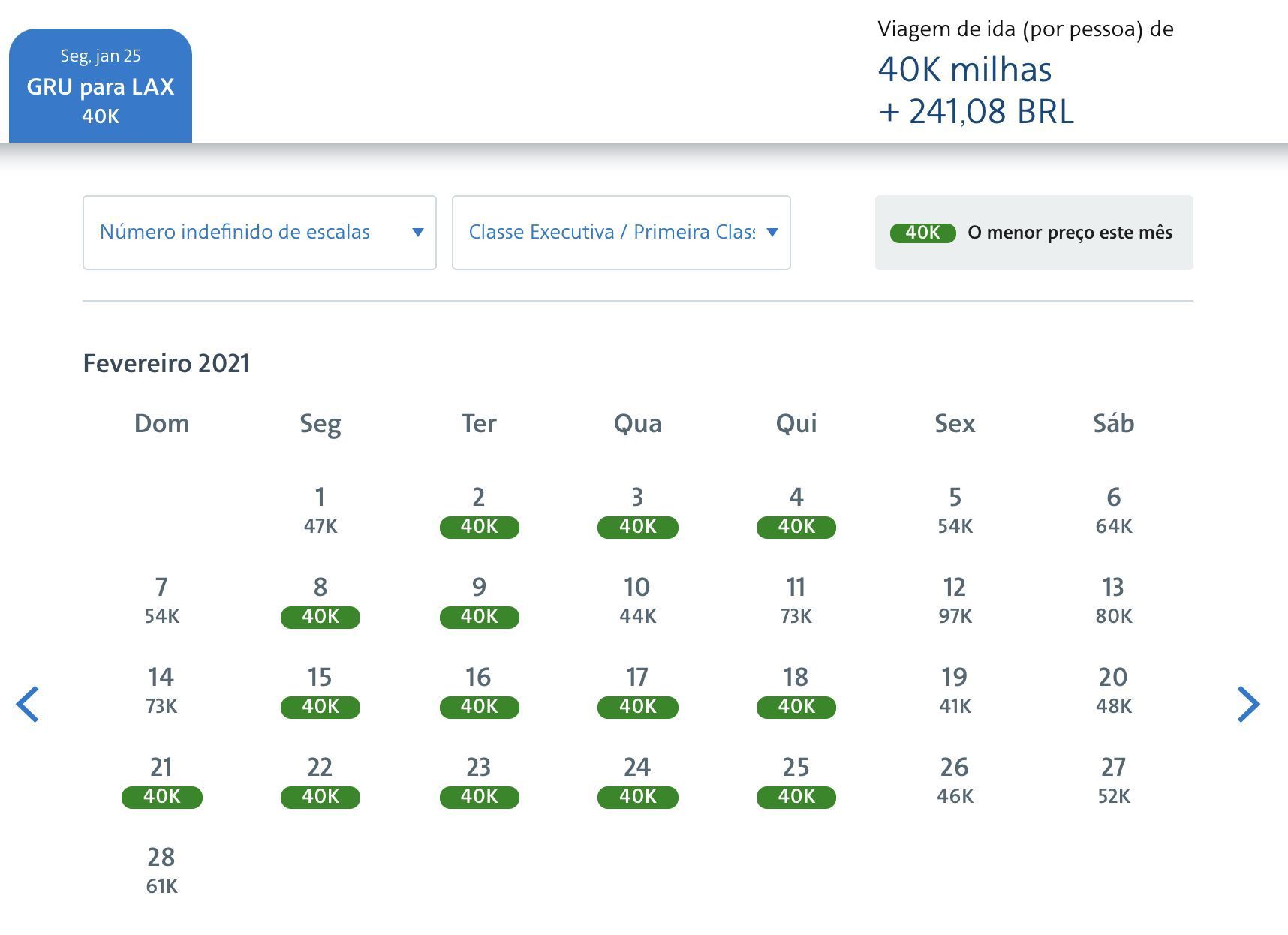Click the '+ 241,08 BRL' tax amount

977,112
